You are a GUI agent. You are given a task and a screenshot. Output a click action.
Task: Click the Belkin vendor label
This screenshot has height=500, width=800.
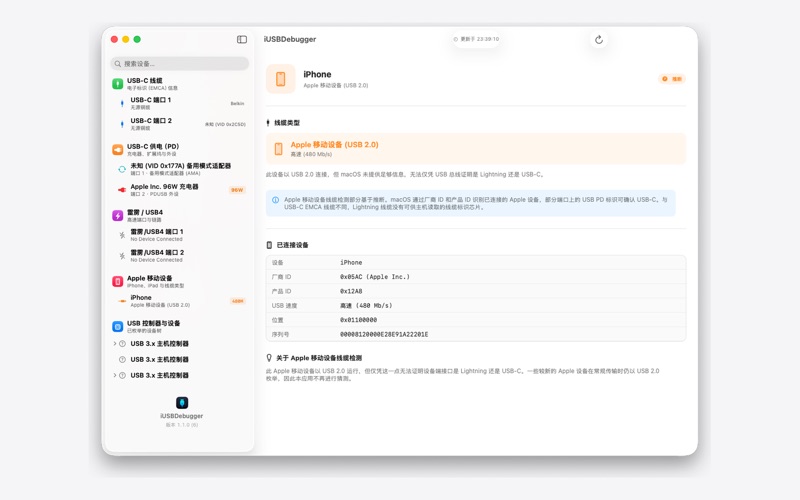coord(237,104)
